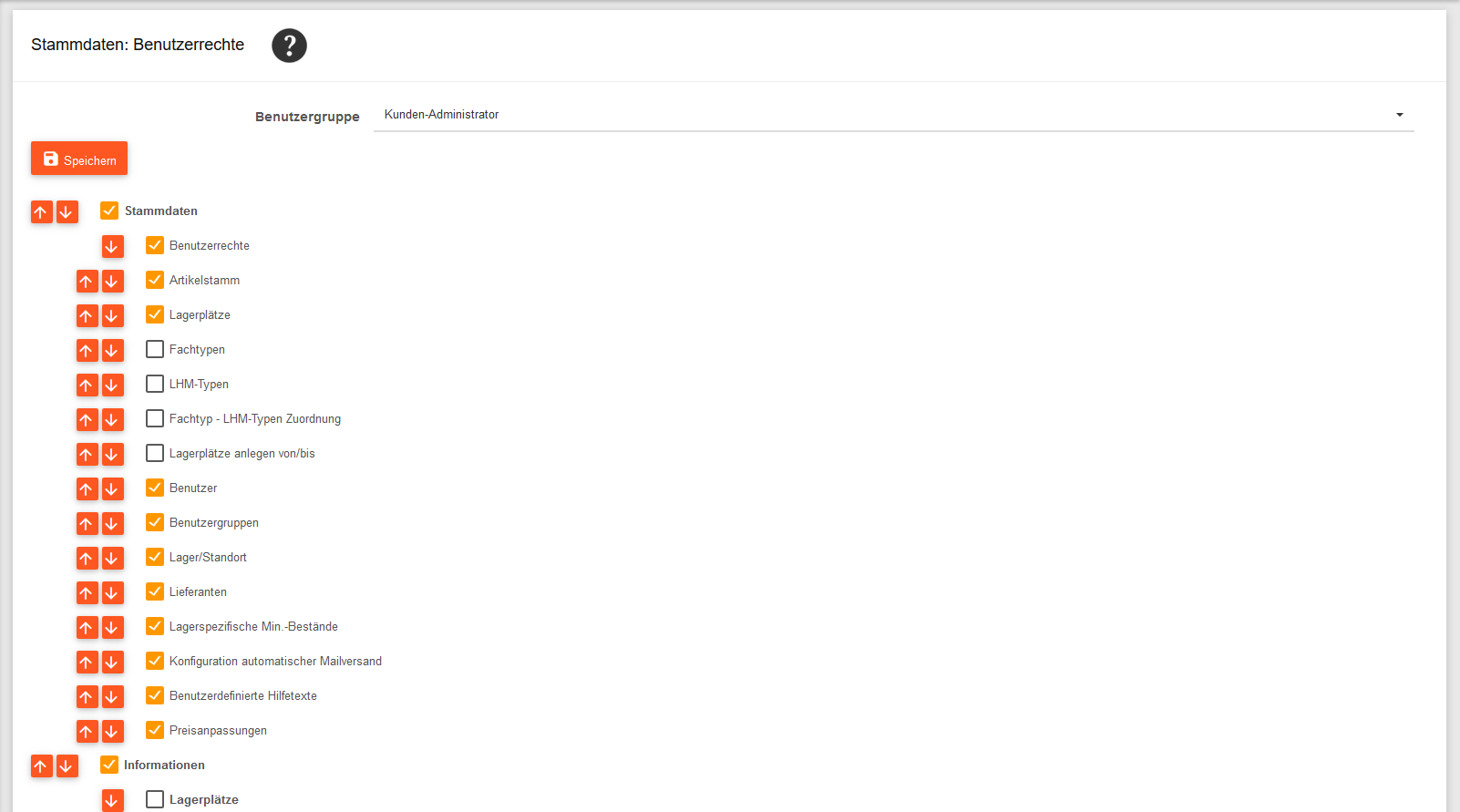Open the Benutzergruppe dropdown arrow

(1399, 115)
